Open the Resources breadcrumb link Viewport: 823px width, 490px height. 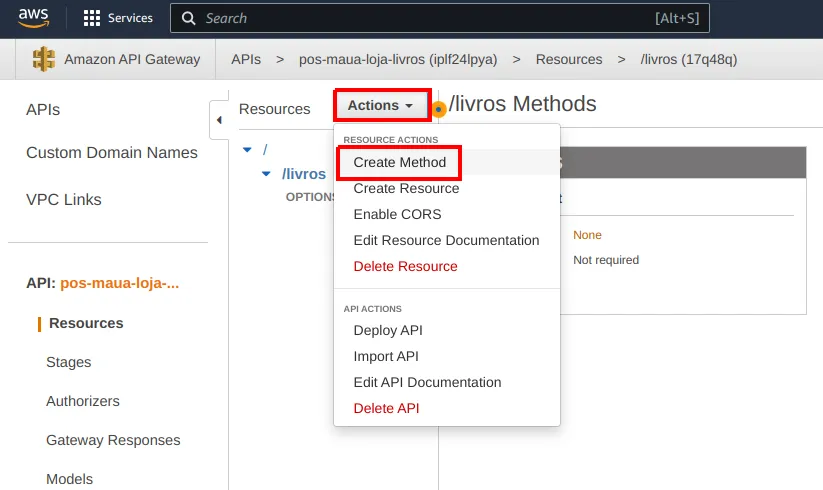pos(569,59)
